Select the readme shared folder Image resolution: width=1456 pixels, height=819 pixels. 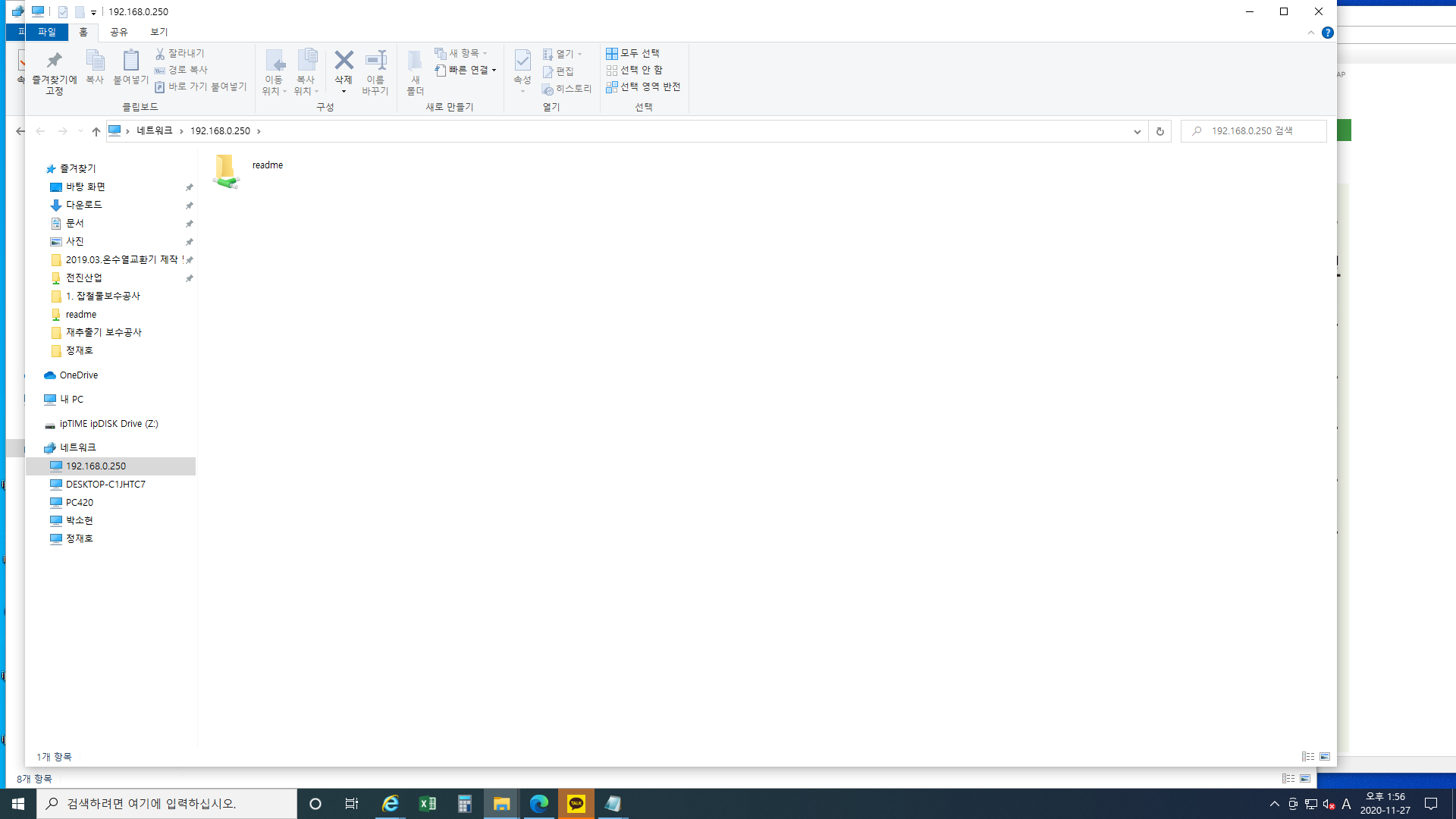coord(248,171)
